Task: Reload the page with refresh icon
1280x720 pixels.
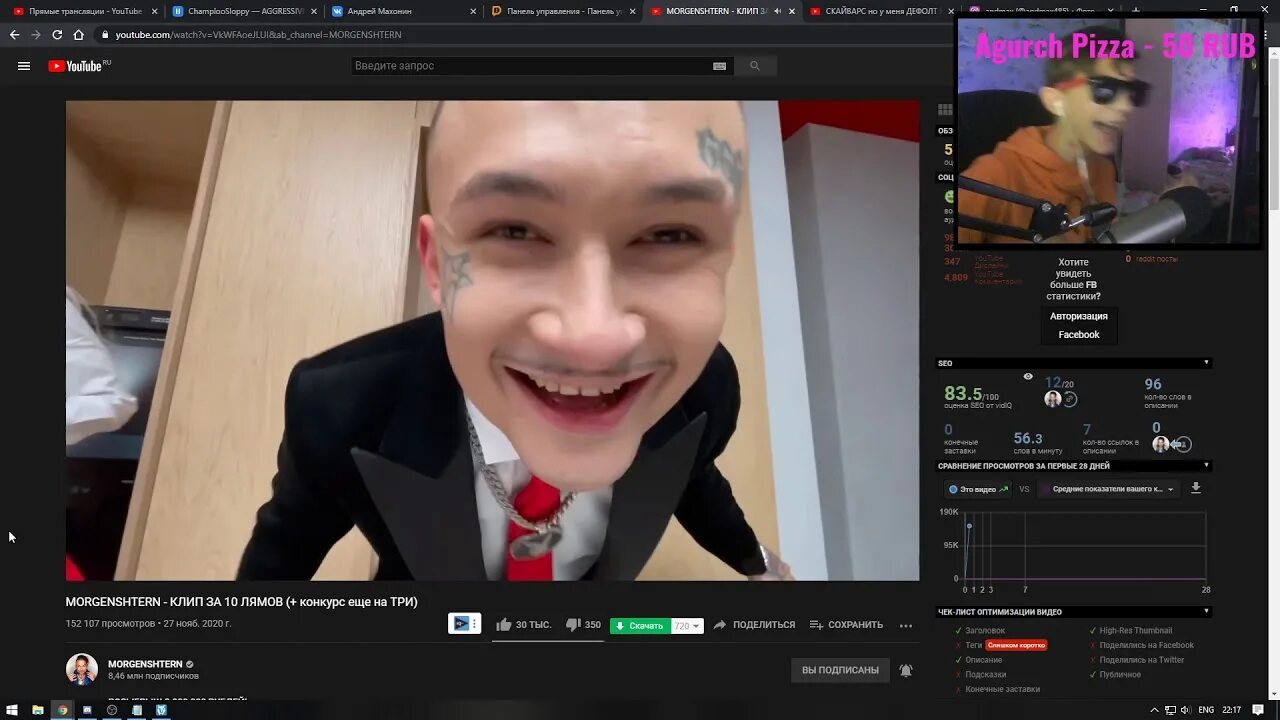Action: (57, 34)
